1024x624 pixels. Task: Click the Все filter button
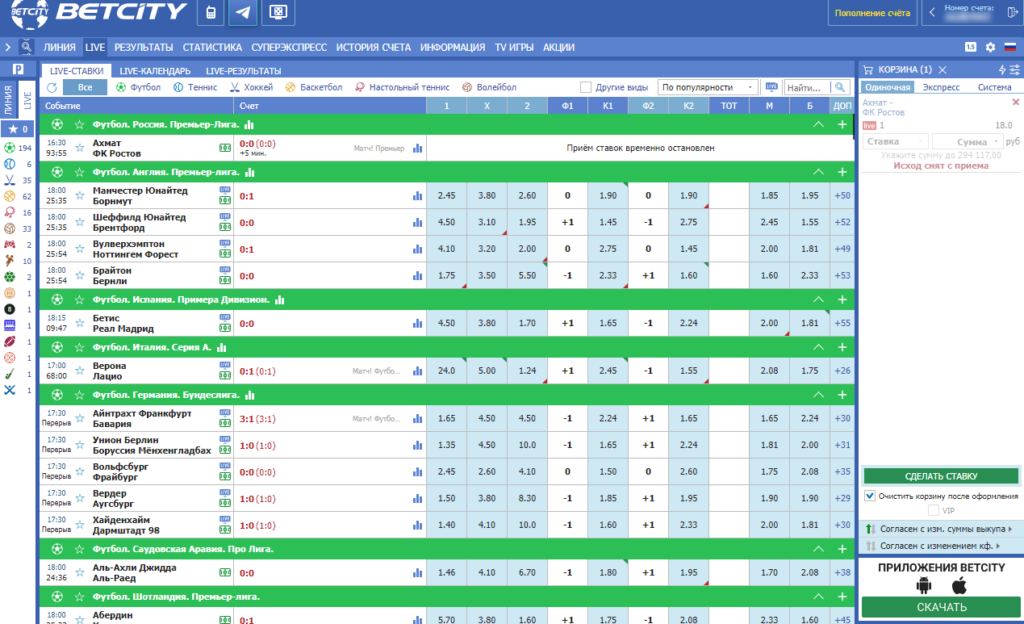(85, 87)
